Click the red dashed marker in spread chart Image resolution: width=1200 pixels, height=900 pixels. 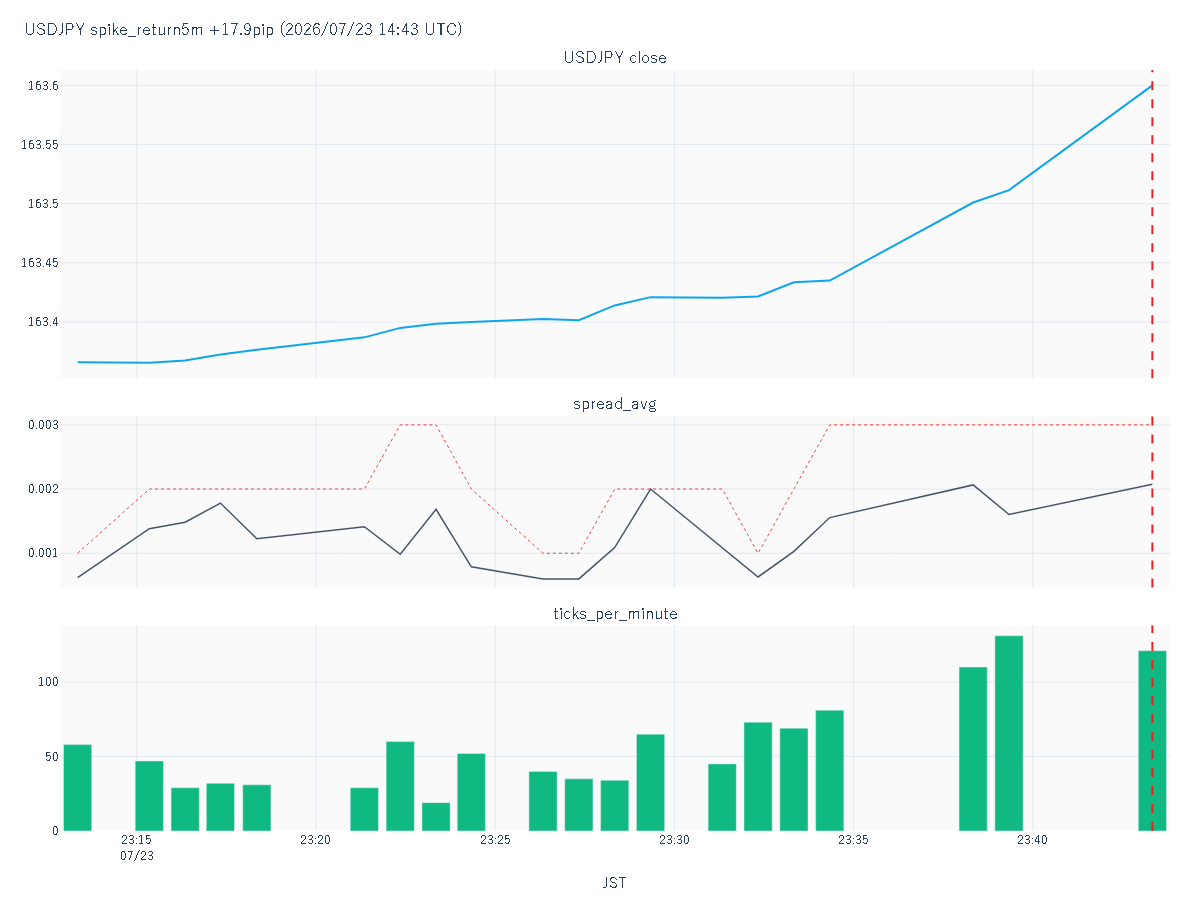click(x=1152, y=502)
